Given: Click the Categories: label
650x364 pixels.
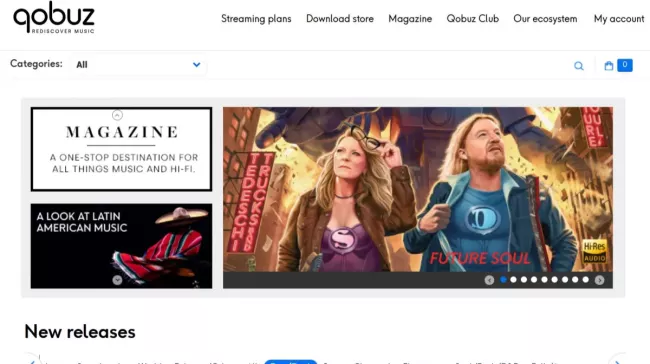Looking at the screenshot, I should 36,64.
